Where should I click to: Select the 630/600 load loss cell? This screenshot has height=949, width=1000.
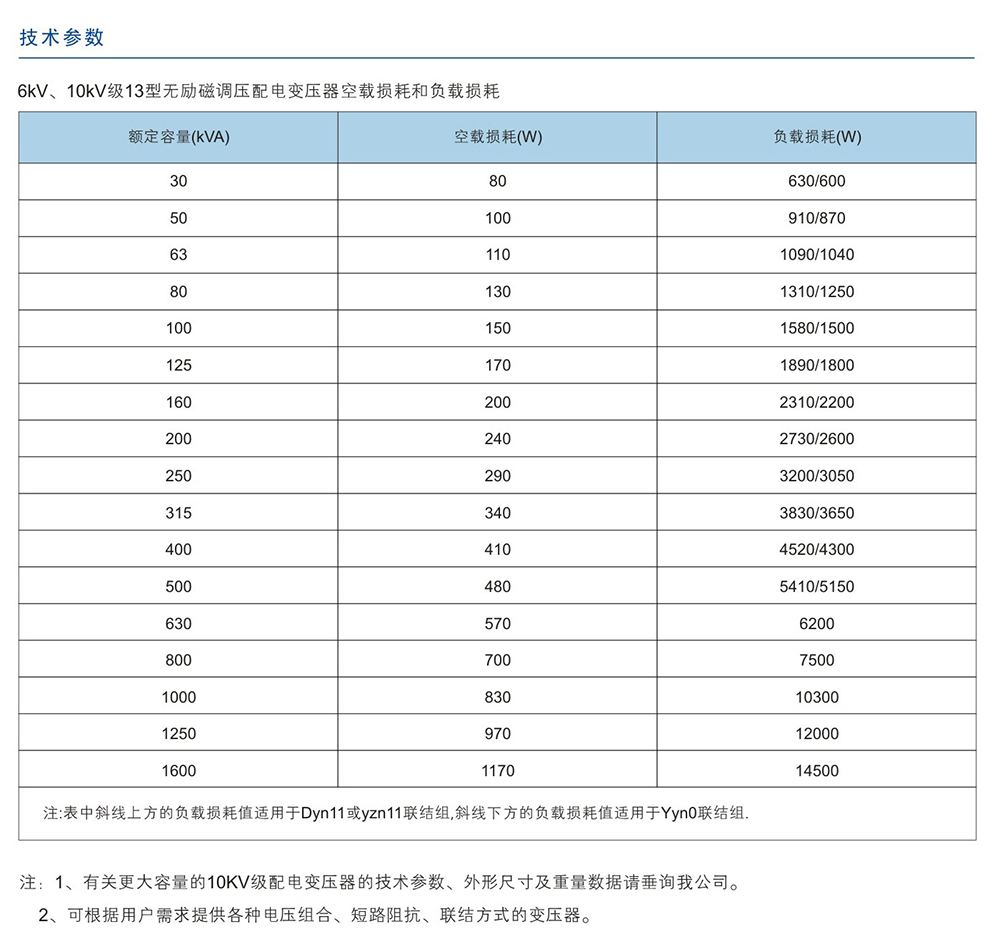click(816, 181)
